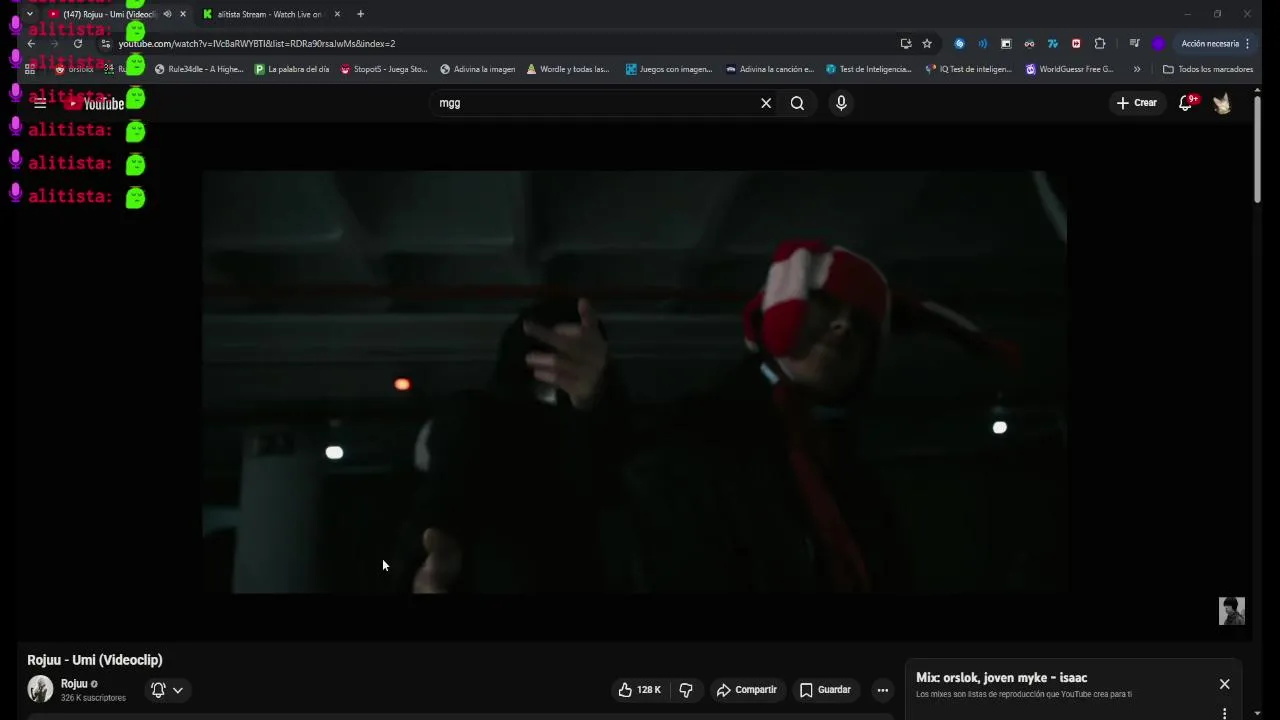Viewport: 1280px width, 720px height.
Task: Close the Mix playlist panel
Action: 1224,684
